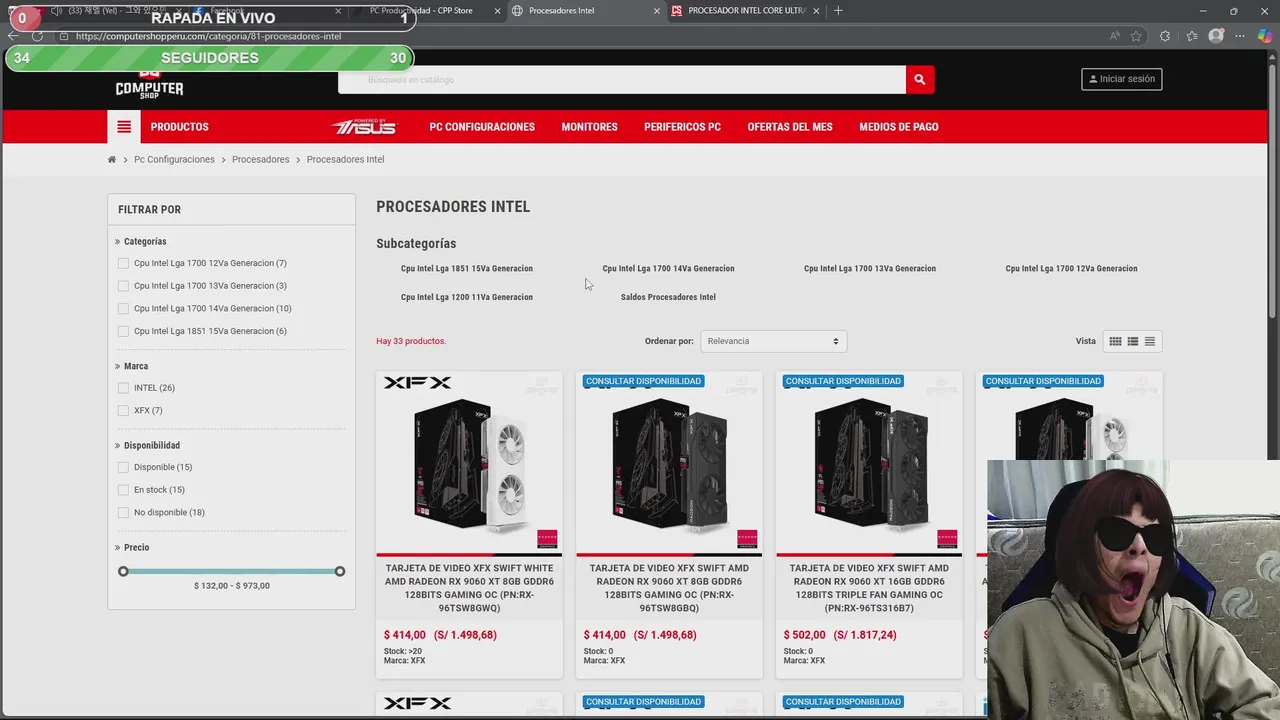The image size is (1280, 720).
Task: Open the browser profile avatar
Action: click(x=1216, y=36)
